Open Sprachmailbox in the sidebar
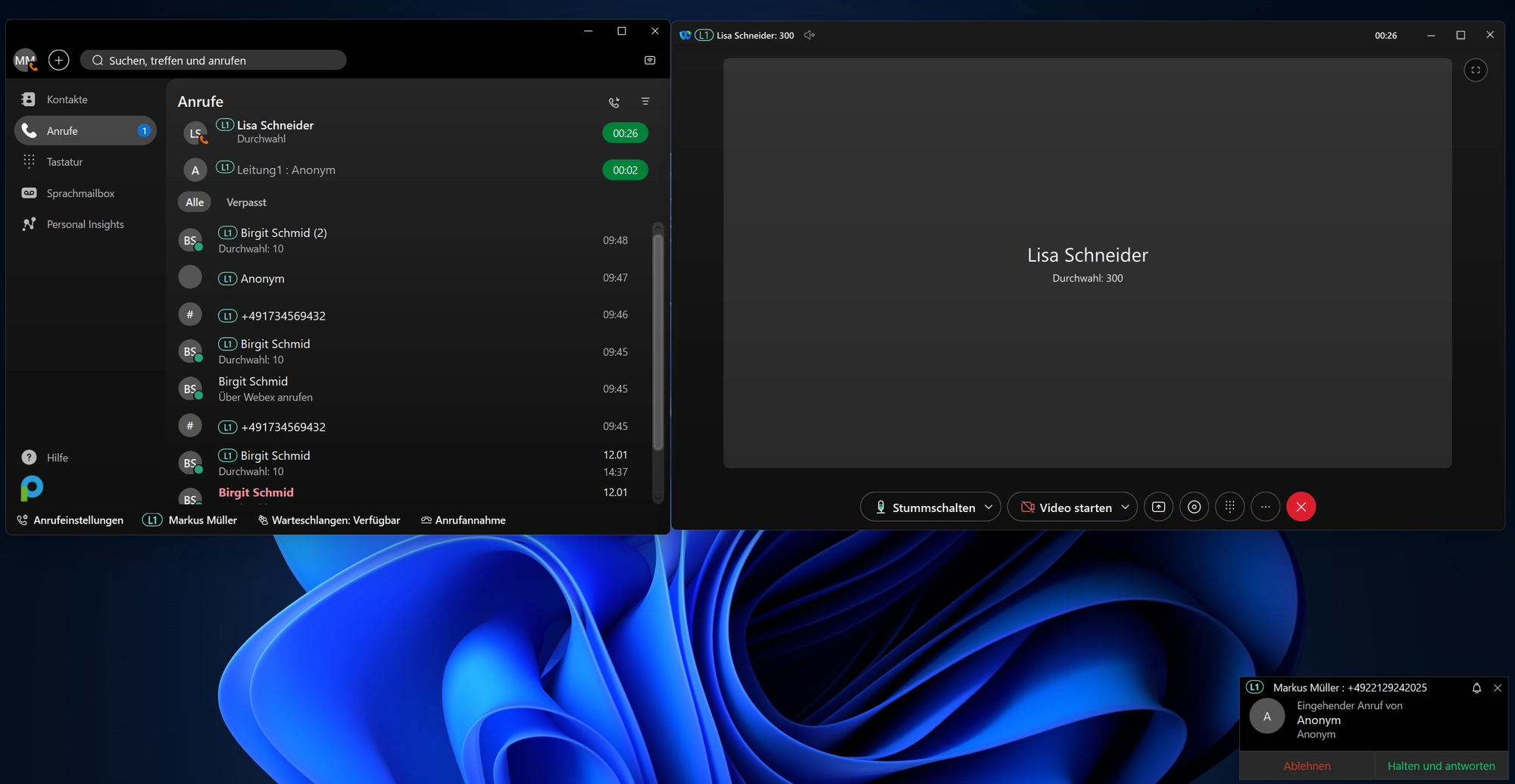Image resolution: width=1515 pixels, height=784 pixels. pos(80,193)
